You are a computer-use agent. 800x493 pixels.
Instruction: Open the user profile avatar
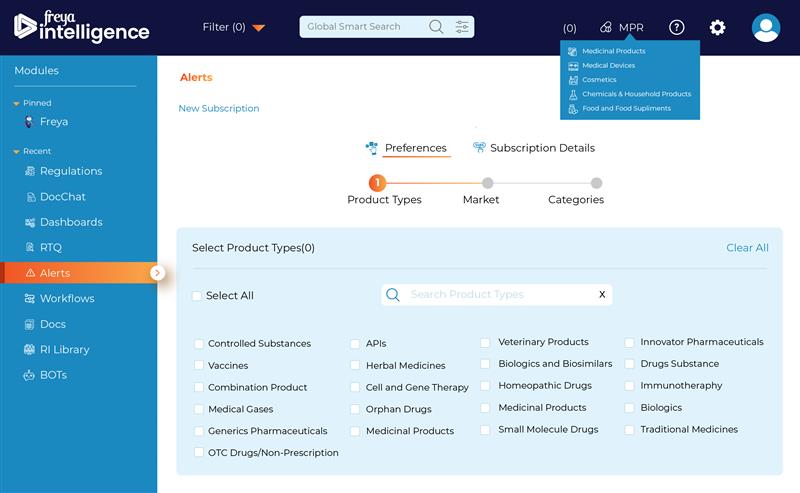[766, 28]
